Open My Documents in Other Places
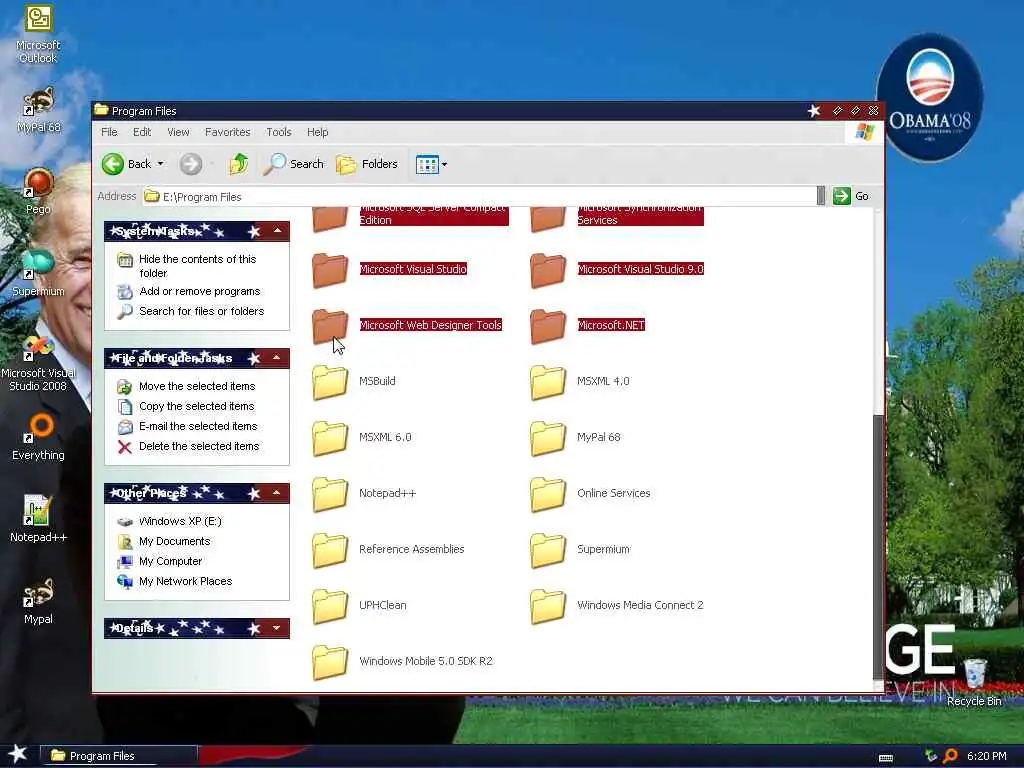Viewport: 1024px width, 768px height. pos(174,541)
